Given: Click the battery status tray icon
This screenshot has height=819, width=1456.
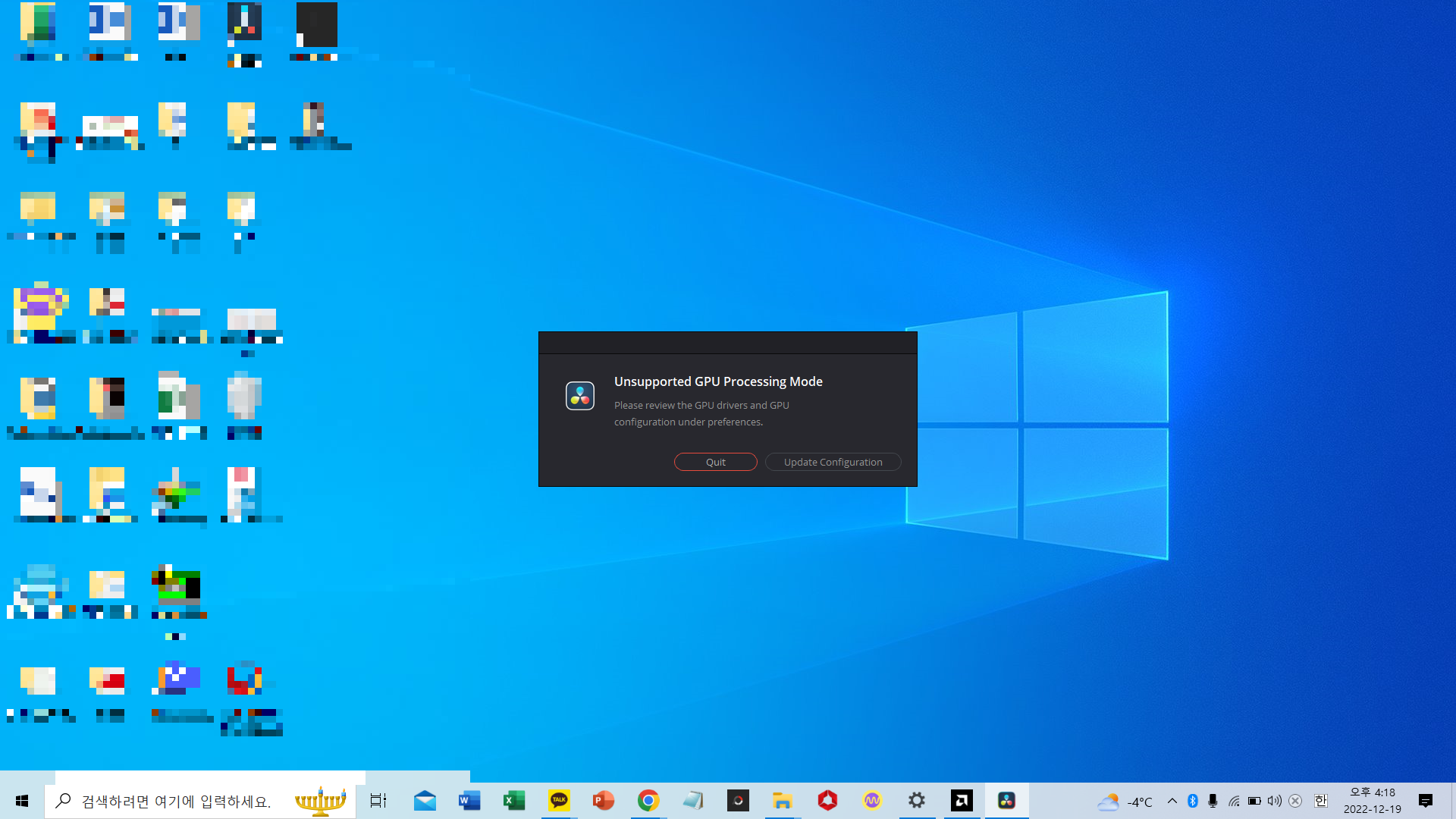Looking at the screenshot, I should (1254, 801).
